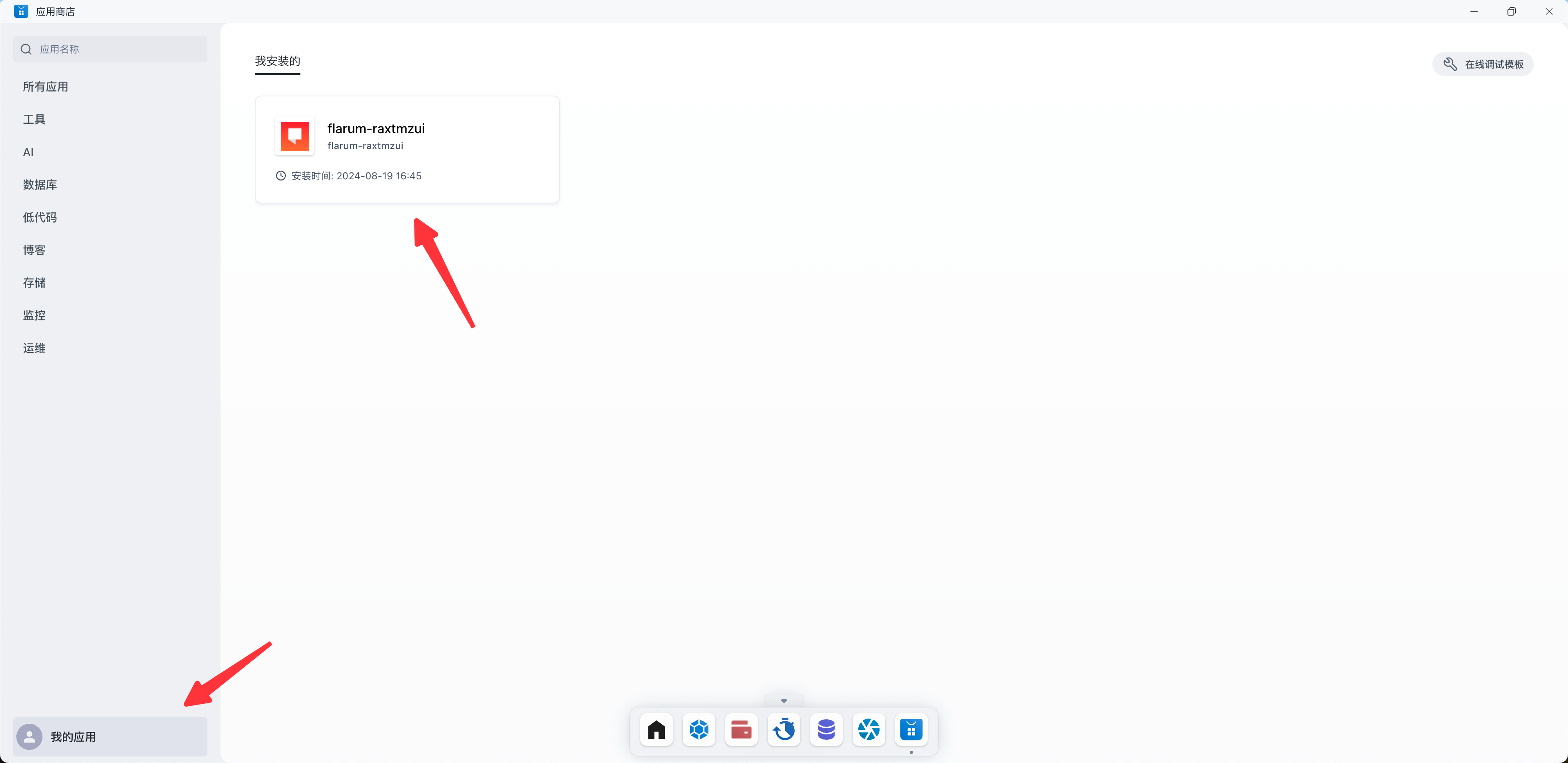Click the user avatar icon beside 我的应用
Image resolution: width=1568 pixels, height=763 pixels.
coord(29,737)
